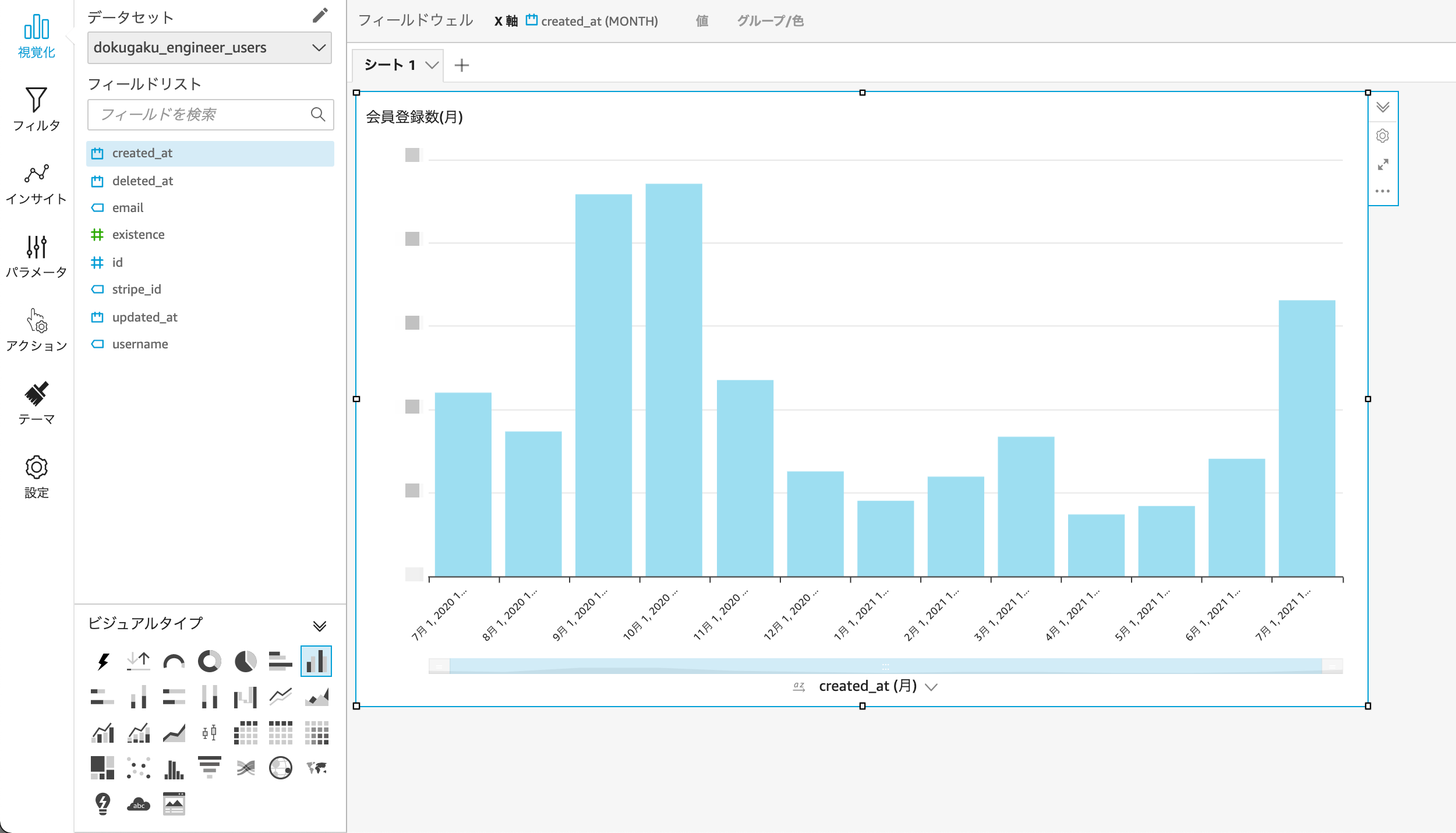The image size is (1456, 833).
Task: Open dokugaku_engineer_users dataset dropdown
Action: pos(209,48)
